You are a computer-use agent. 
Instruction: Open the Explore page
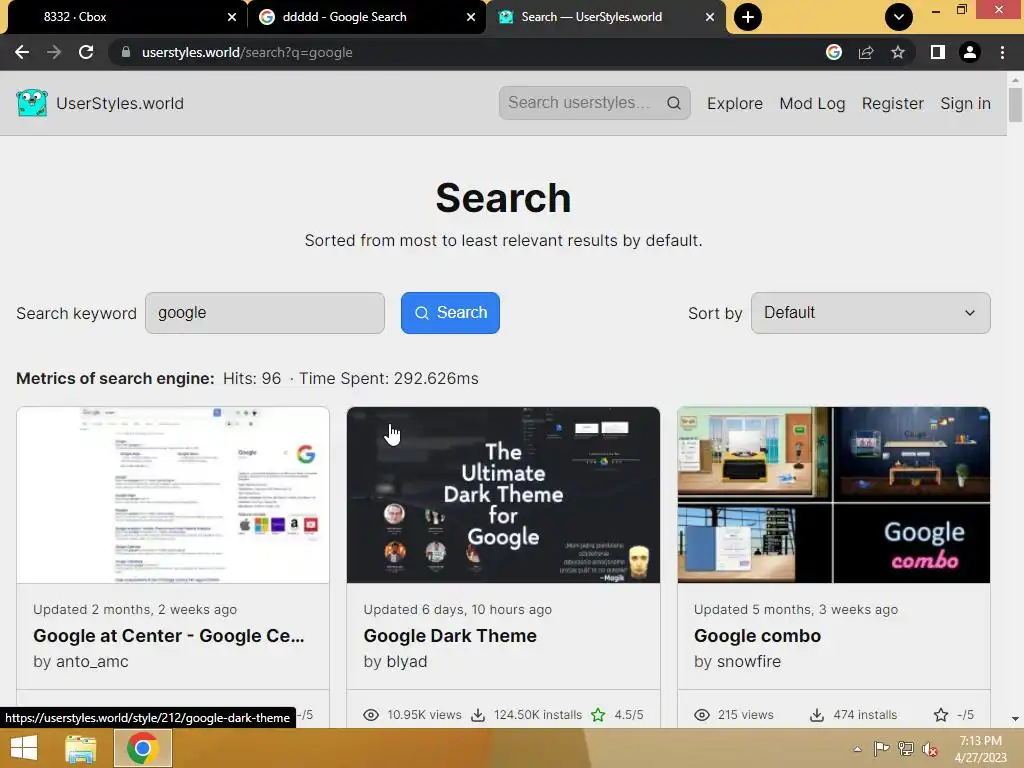pyautogui.click(x=735, y=103)
